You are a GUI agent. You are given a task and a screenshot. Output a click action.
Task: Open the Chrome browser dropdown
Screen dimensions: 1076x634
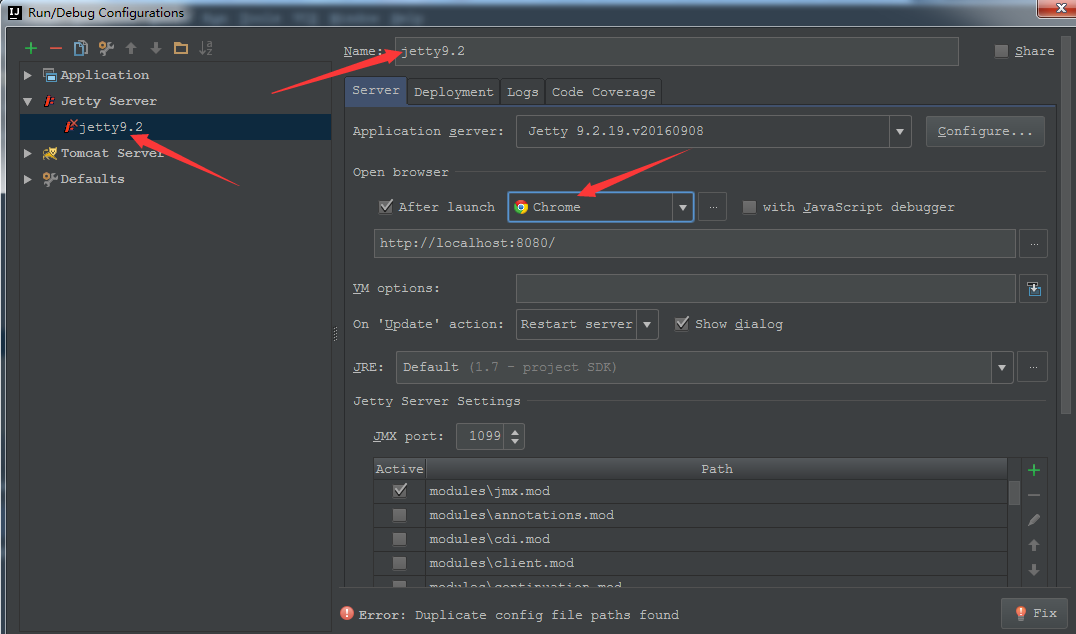tap(682, 207)
